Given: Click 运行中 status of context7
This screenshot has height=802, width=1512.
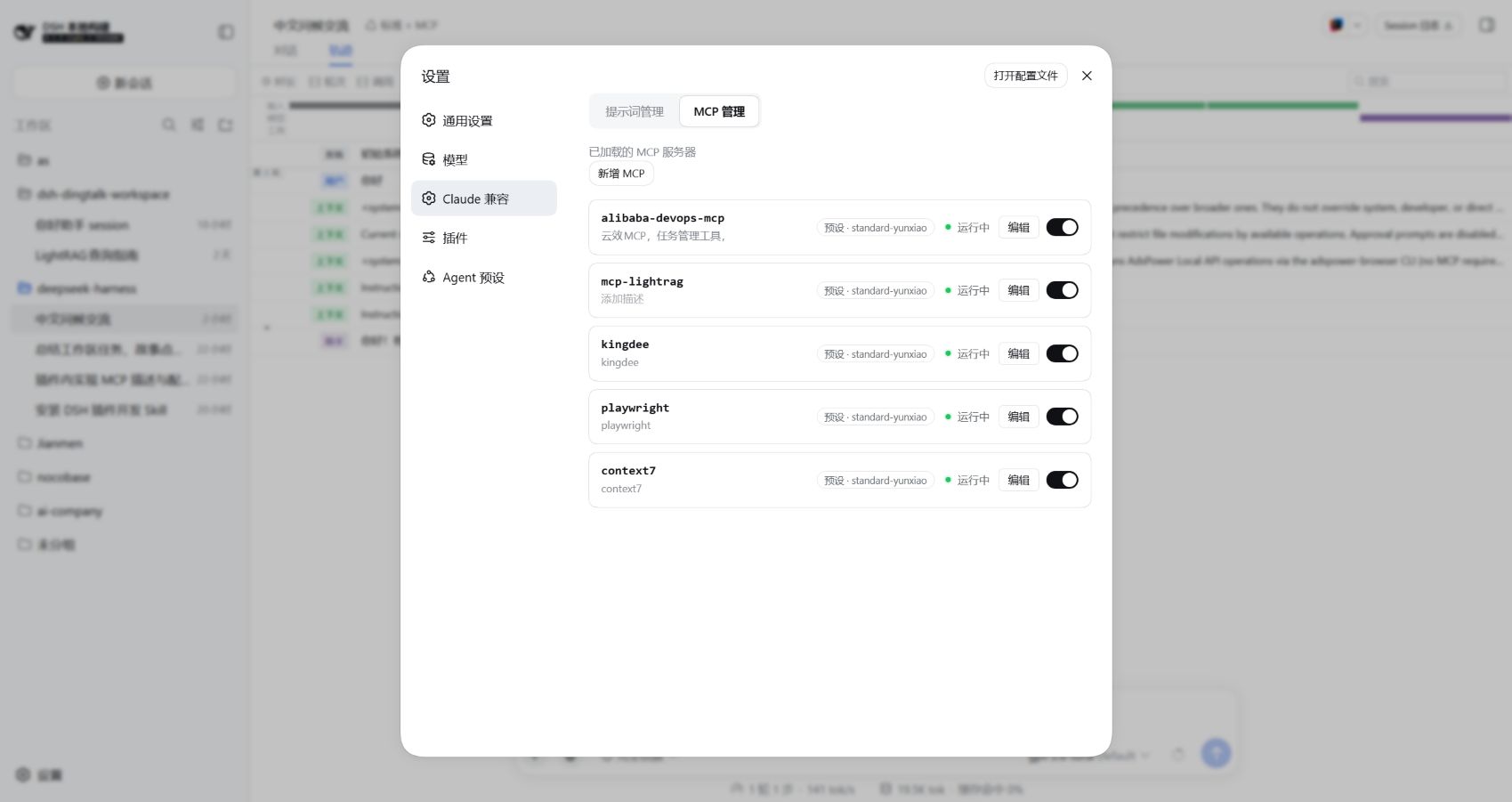Looking at the screenshot, I should point(967,481).
